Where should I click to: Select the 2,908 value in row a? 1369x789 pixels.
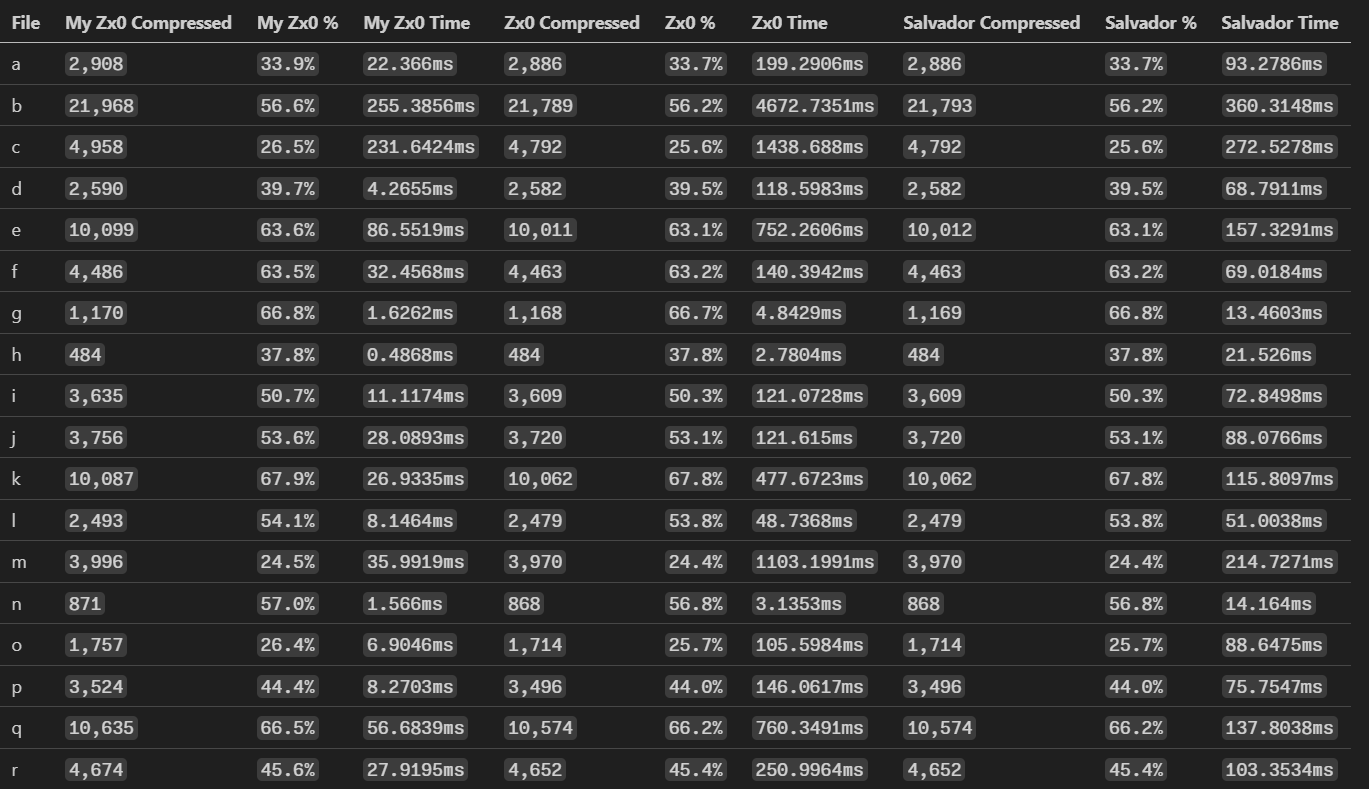pyautogui.click(x=96, y=64)
